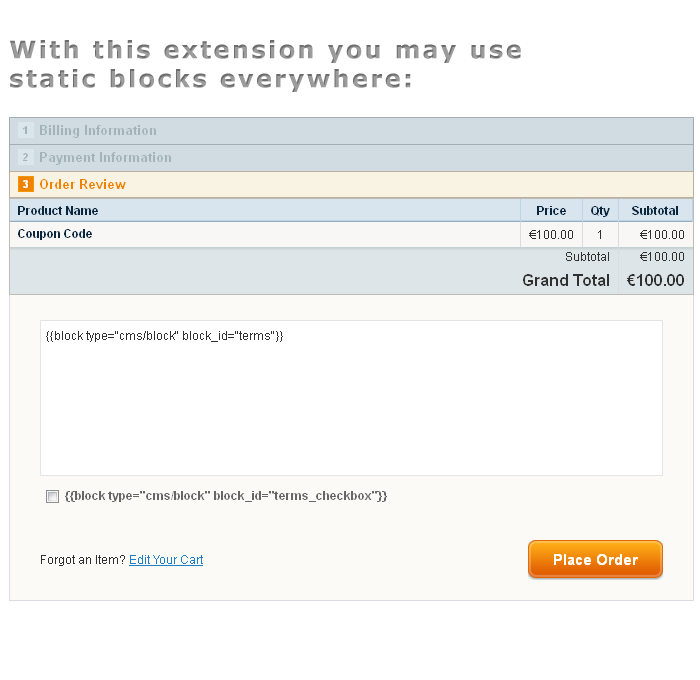The height and width of the screenshot is (680, 700).
Task: Click the step 1 number badge
Action: 25,130
